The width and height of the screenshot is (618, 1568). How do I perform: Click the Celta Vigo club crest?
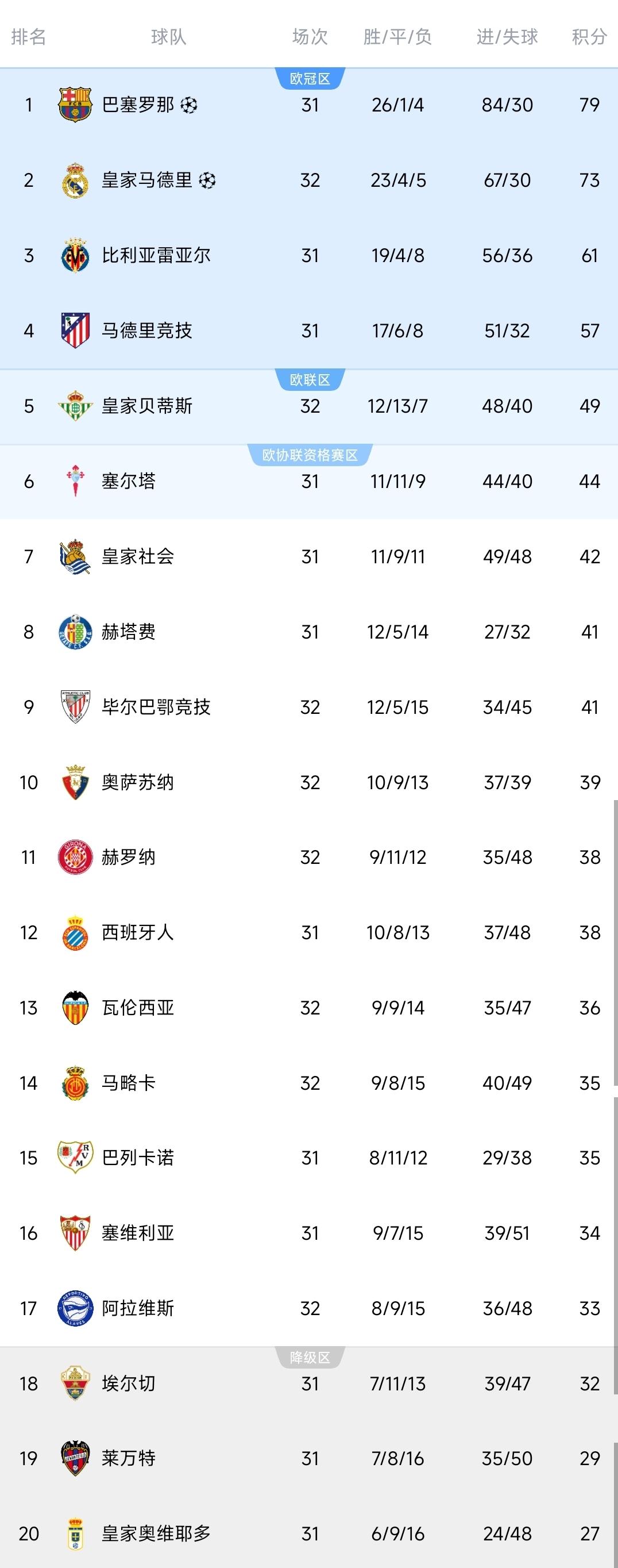point(75,481)
